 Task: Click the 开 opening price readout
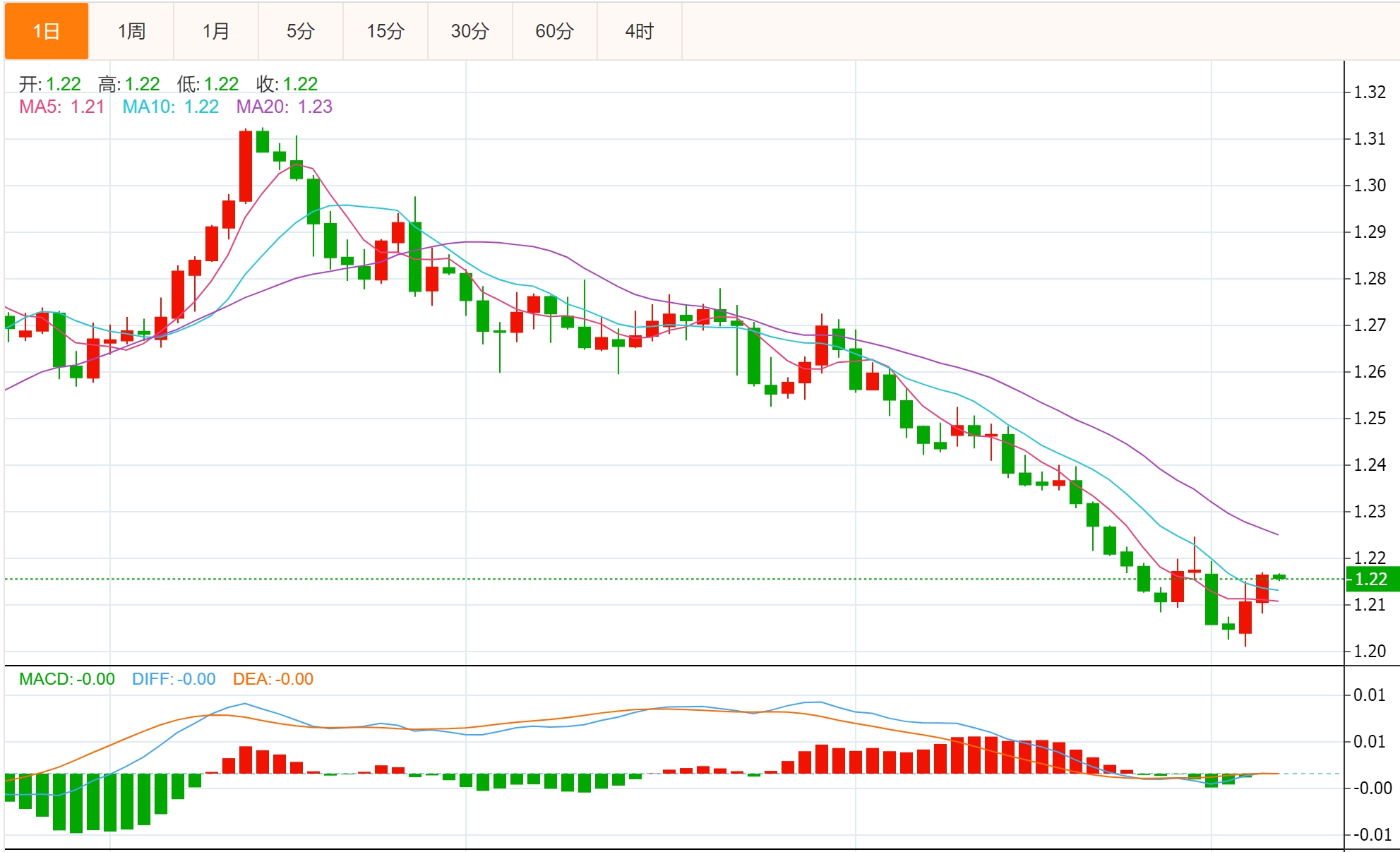point(49,84)
